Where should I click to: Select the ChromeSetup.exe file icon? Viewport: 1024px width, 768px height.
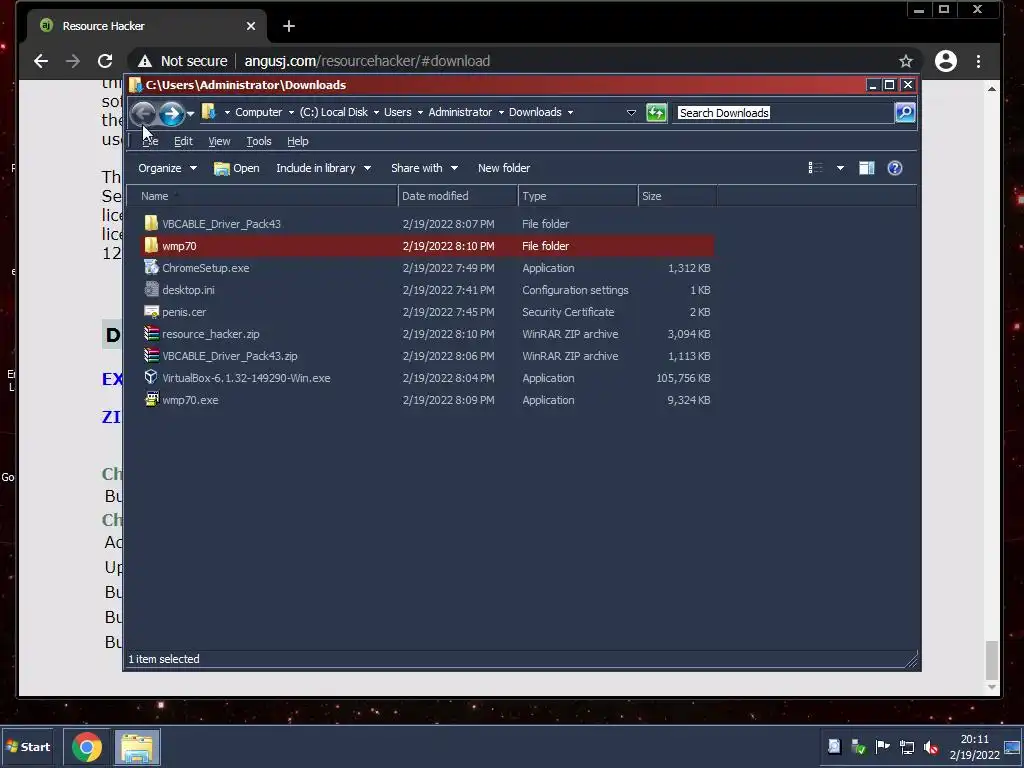pyautogui.click(x=151, y=267)
